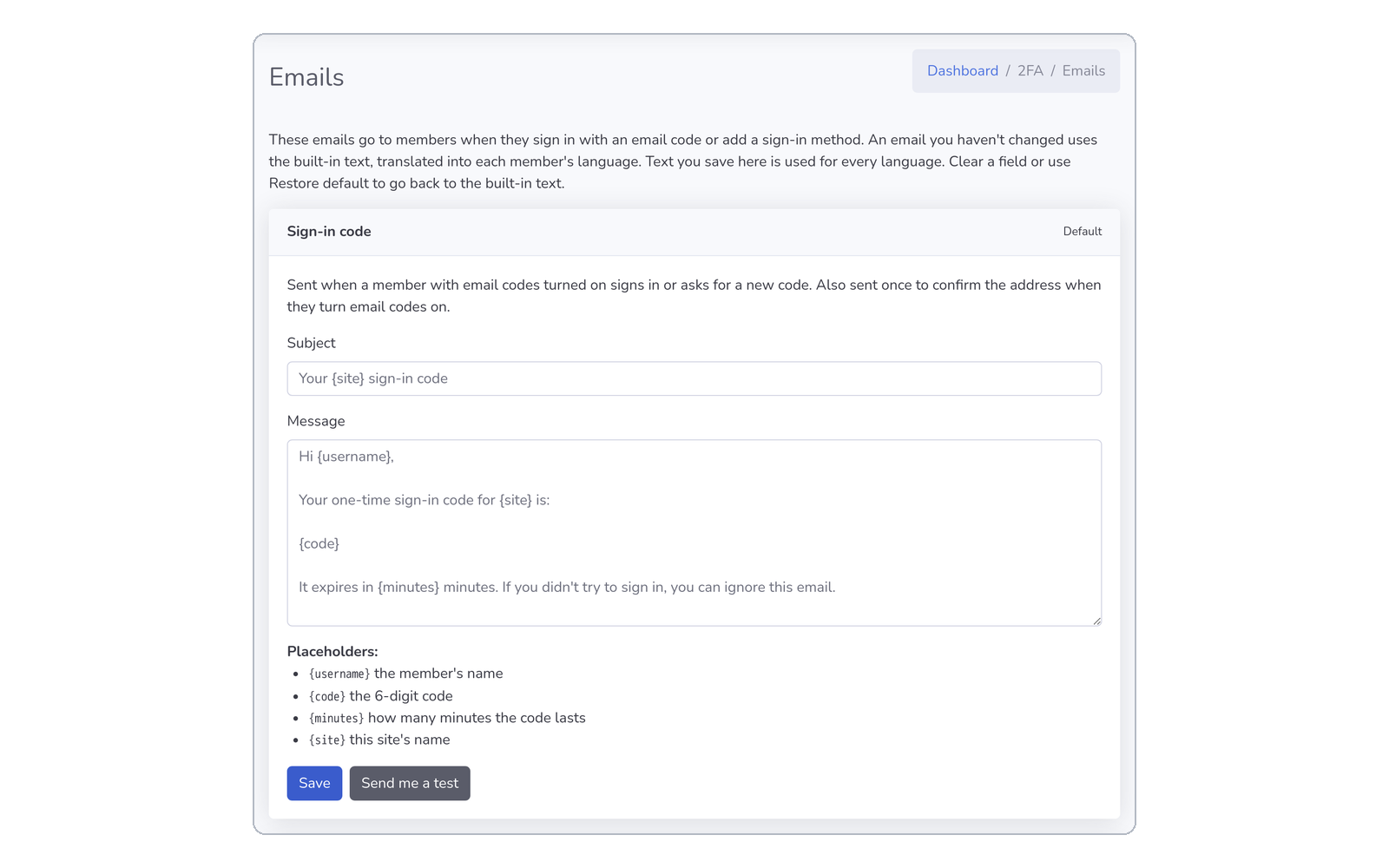The image size is (1389, 868).
Task: Grab the Message textarea resize handle
Action: [x=1096, y=621]
